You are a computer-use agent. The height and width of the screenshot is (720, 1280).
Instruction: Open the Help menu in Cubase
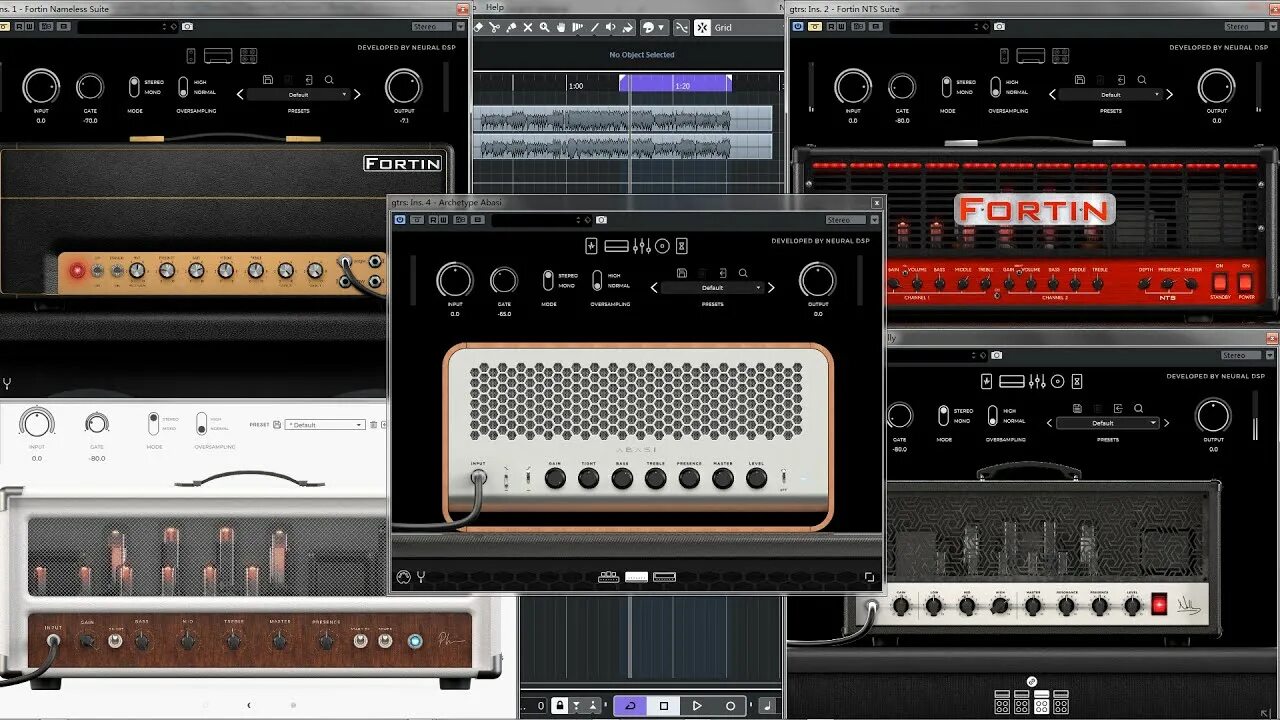495,8
